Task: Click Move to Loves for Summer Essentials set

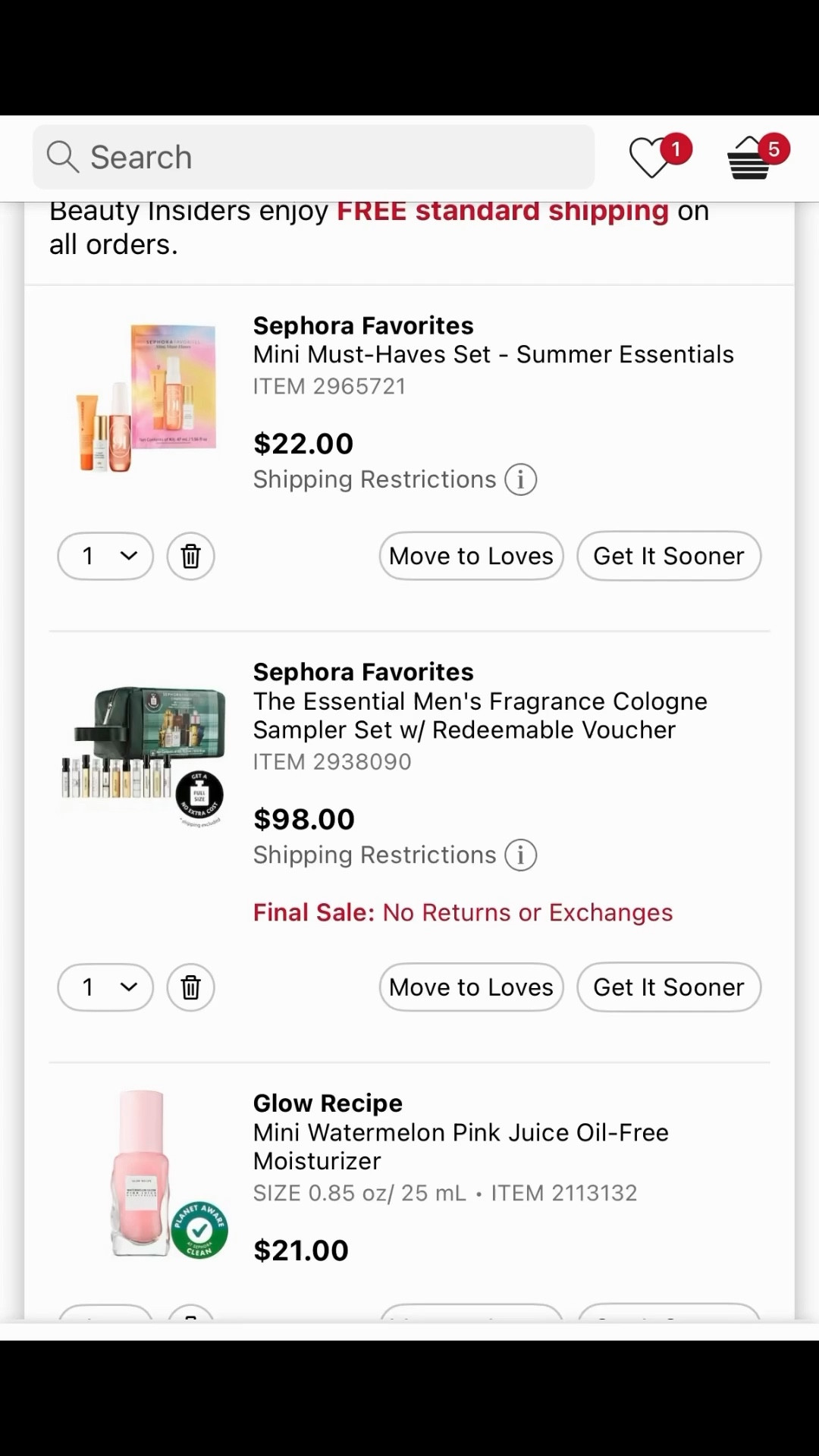Action: (x=470, y=556)
